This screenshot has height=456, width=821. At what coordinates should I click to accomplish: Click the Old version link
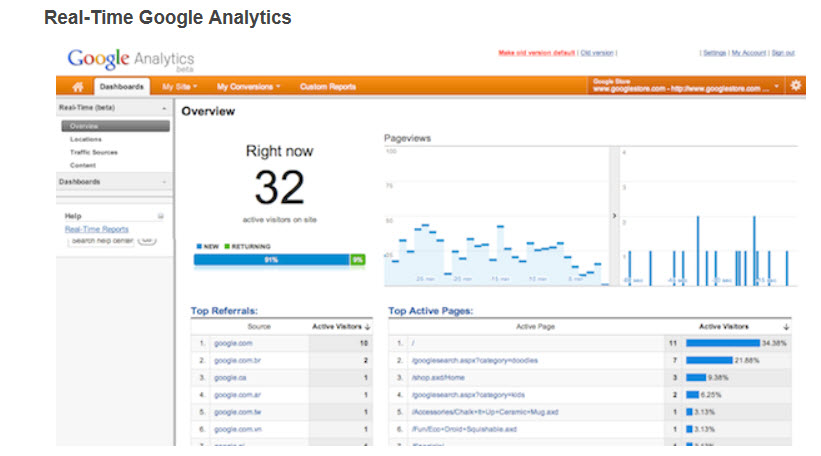[596, 53]
